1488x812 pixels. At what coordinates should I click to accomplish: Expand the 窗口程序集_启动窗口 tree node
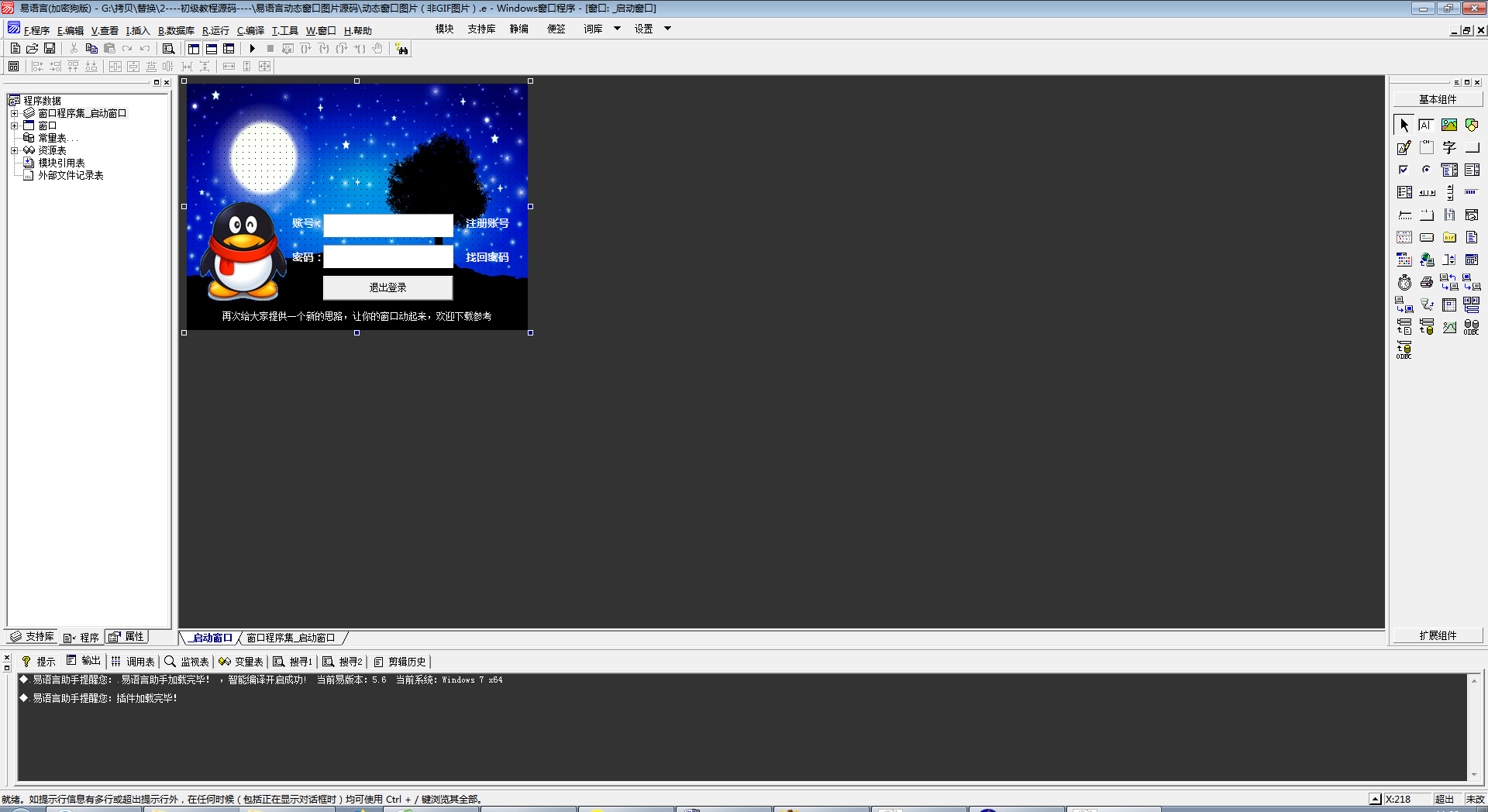[x=14, y=113]
